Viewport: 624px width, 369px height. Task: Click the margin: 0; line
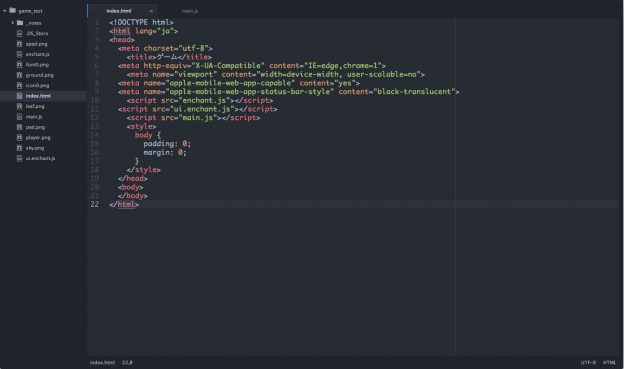pyautogui.click(x=165, y=152)
